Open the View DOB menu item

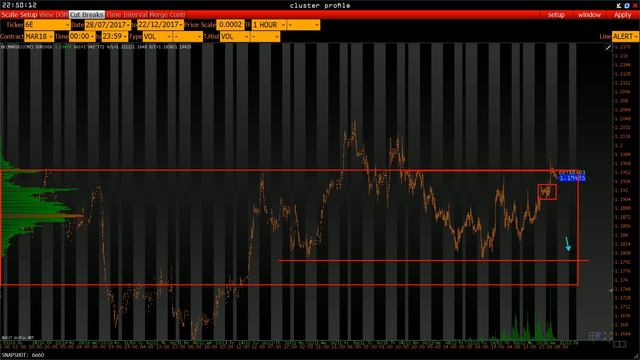53,15
